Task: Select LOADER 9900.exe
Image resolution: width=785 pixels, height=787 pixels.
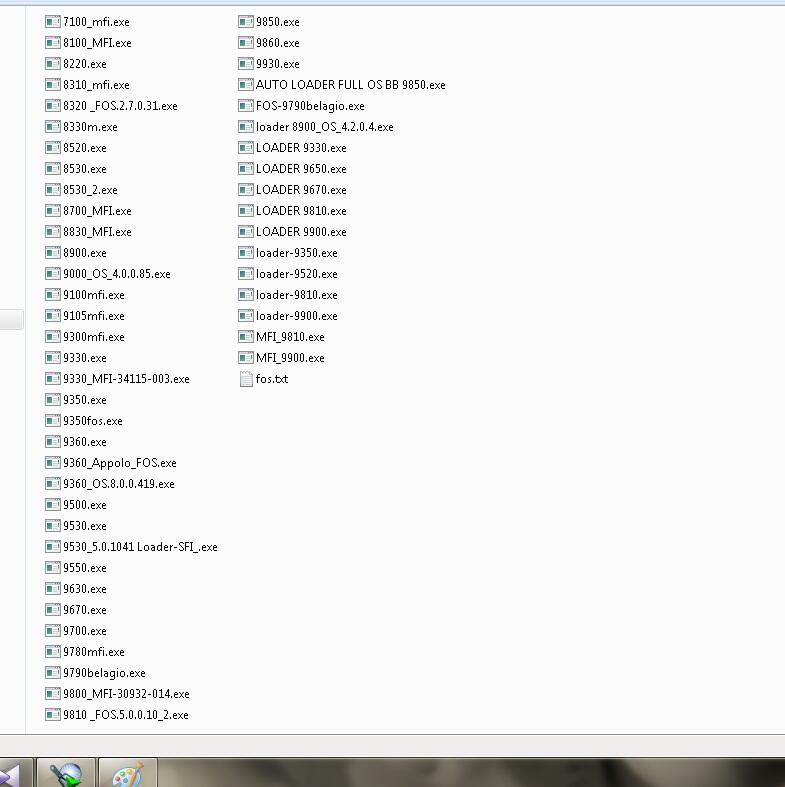Action: tap(301, 232)
